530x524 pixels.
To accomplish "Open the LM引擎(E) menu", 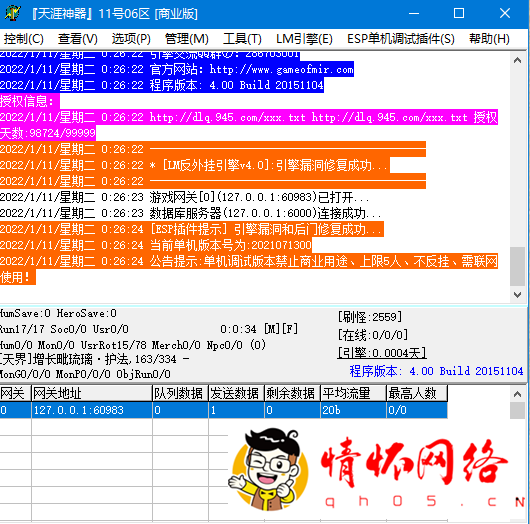I will (x=304, y=39).
